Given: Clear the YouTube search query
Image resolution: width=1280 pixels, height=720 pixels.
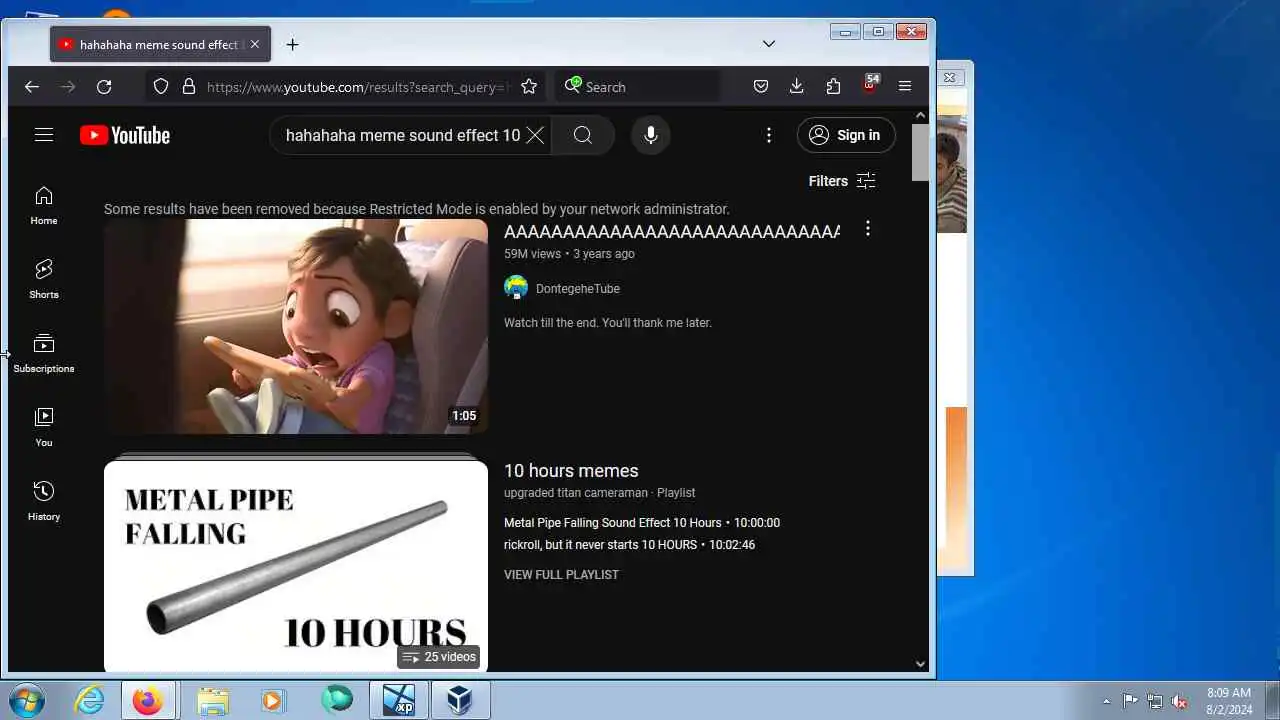Looking at the screenshot, I should pyautogui.click(x=535, y=135).
